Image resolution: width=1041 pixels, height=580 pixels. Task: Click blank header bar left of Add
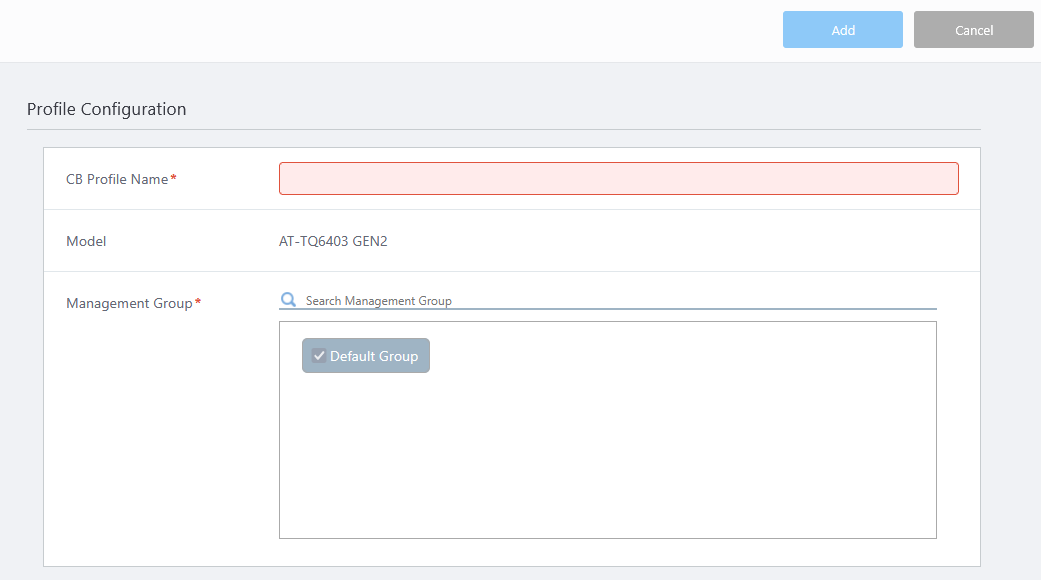(400, 30)
